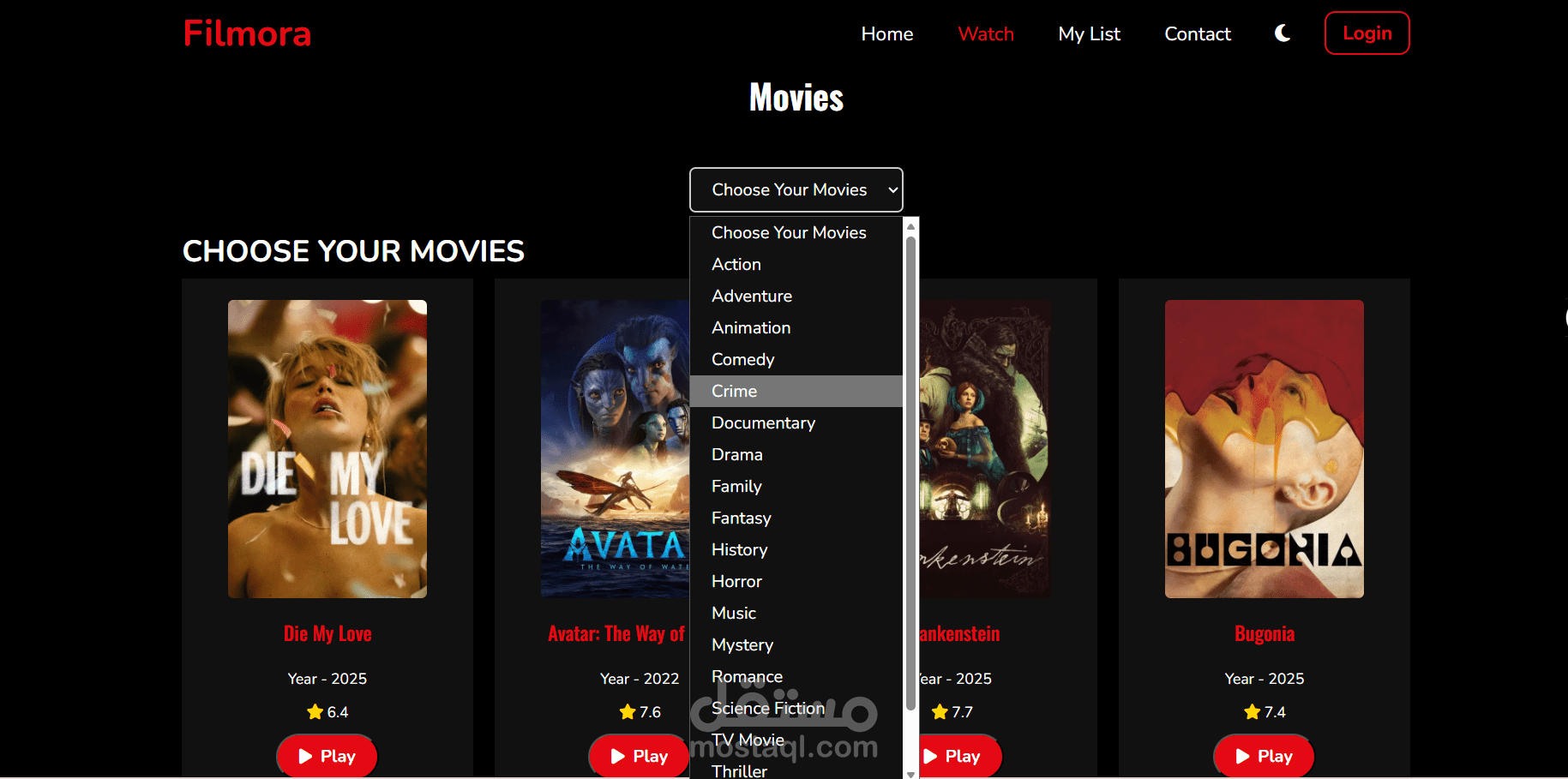Image resolution: width=1568 pixels, height=779 pixels.
Task: Click the Movies page heading
Action: [796, 98]
